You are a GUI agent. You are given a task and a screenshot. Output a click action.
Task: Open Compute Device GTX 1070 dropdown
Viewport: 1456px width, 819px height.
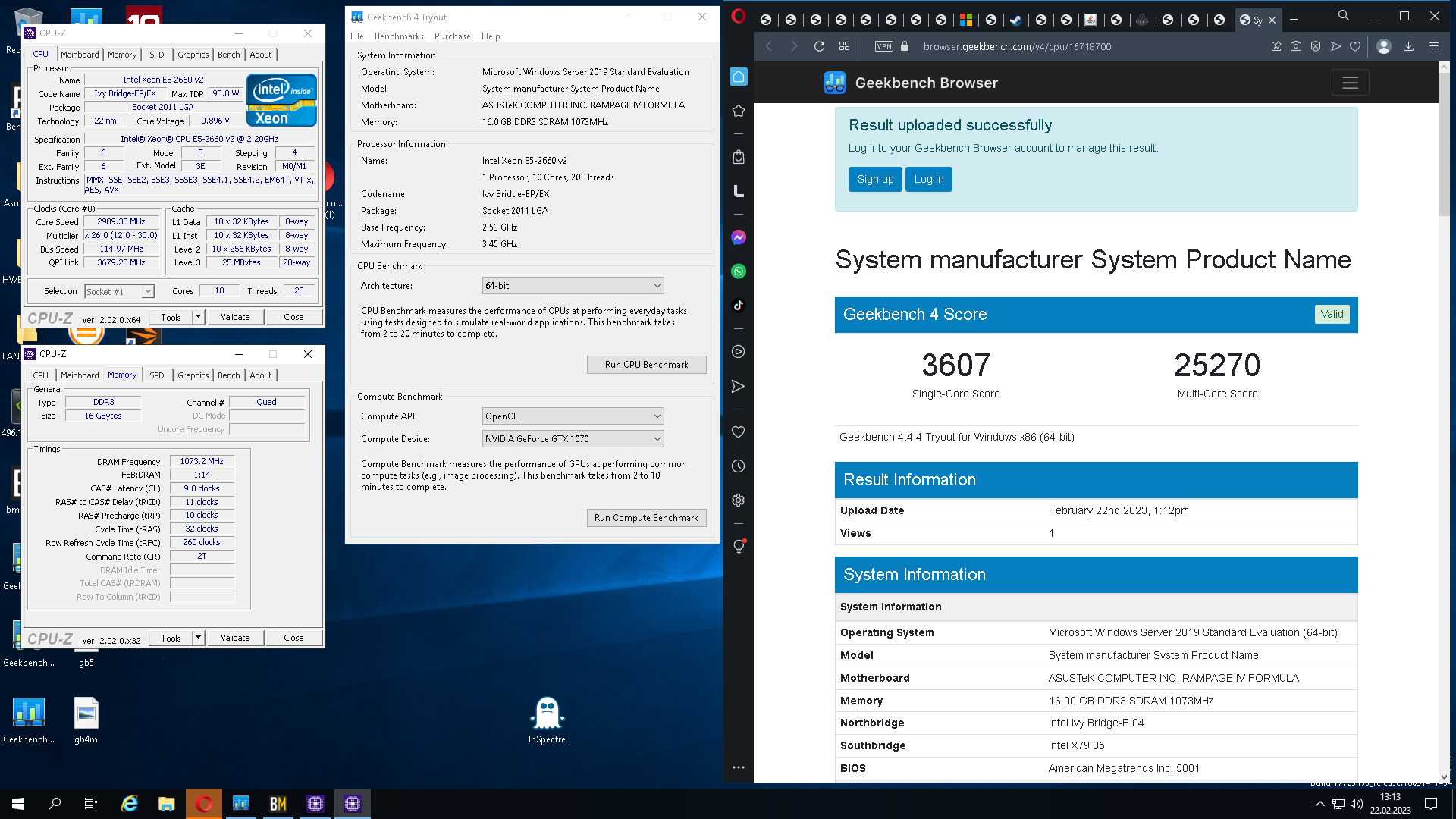(573, 439)
